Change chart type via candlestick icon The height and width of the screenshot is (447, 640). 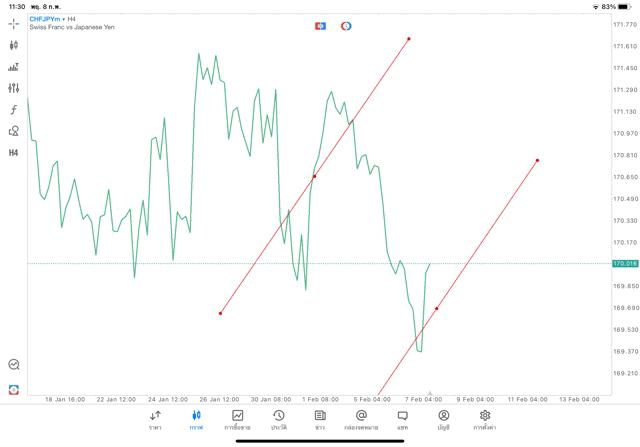click(14, 45)
